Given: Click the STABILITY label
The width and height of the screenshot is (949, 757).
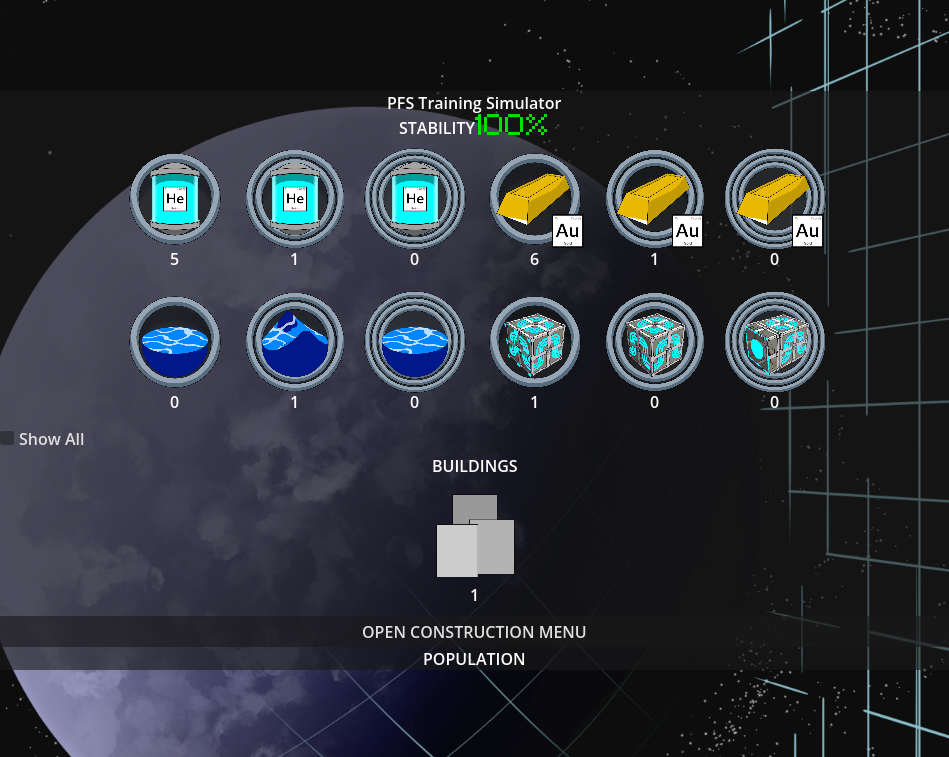Looking at the screenshot, I should [x=437, y=128].
